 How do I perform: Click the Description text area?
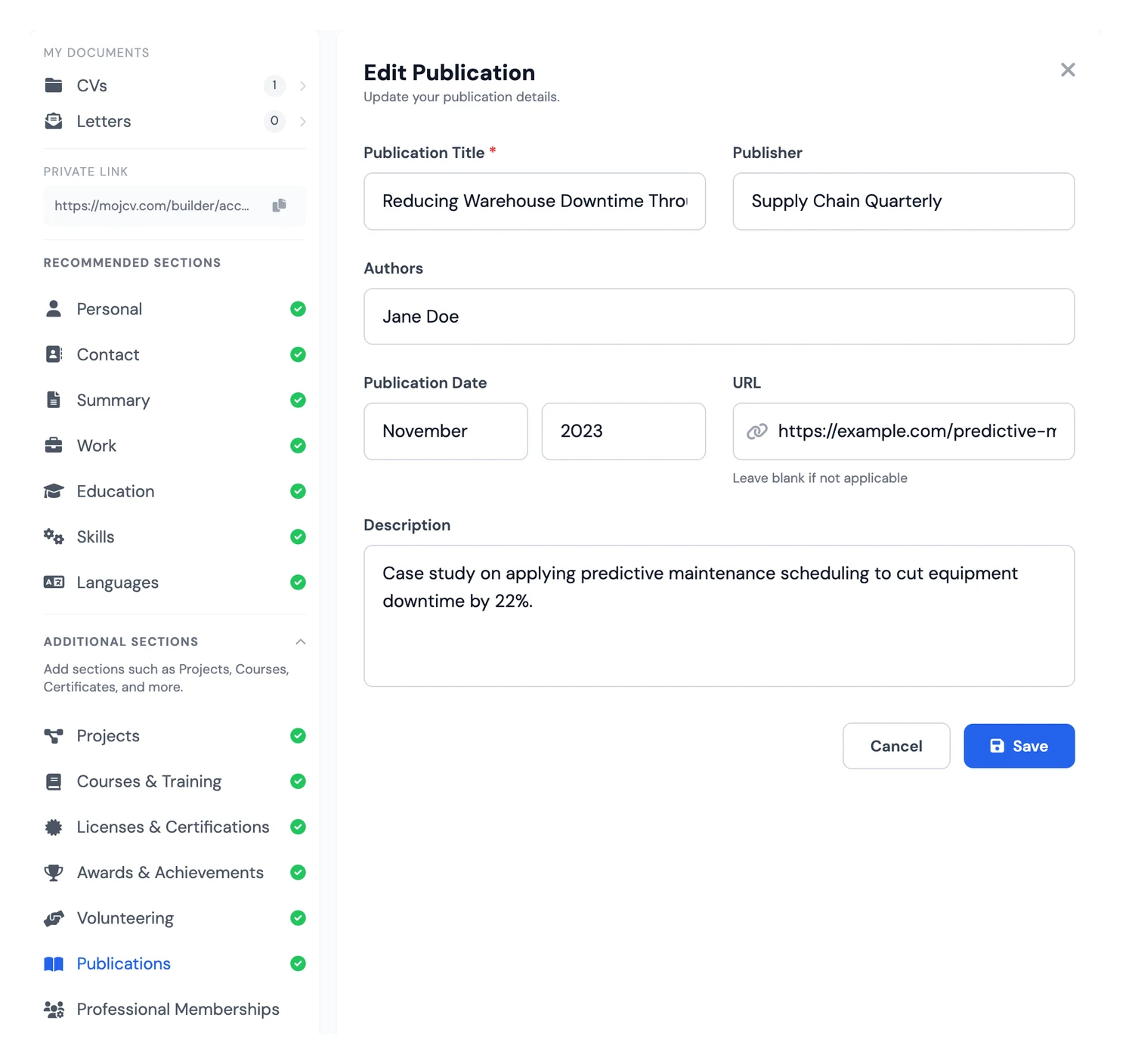(x=719, y=616)
